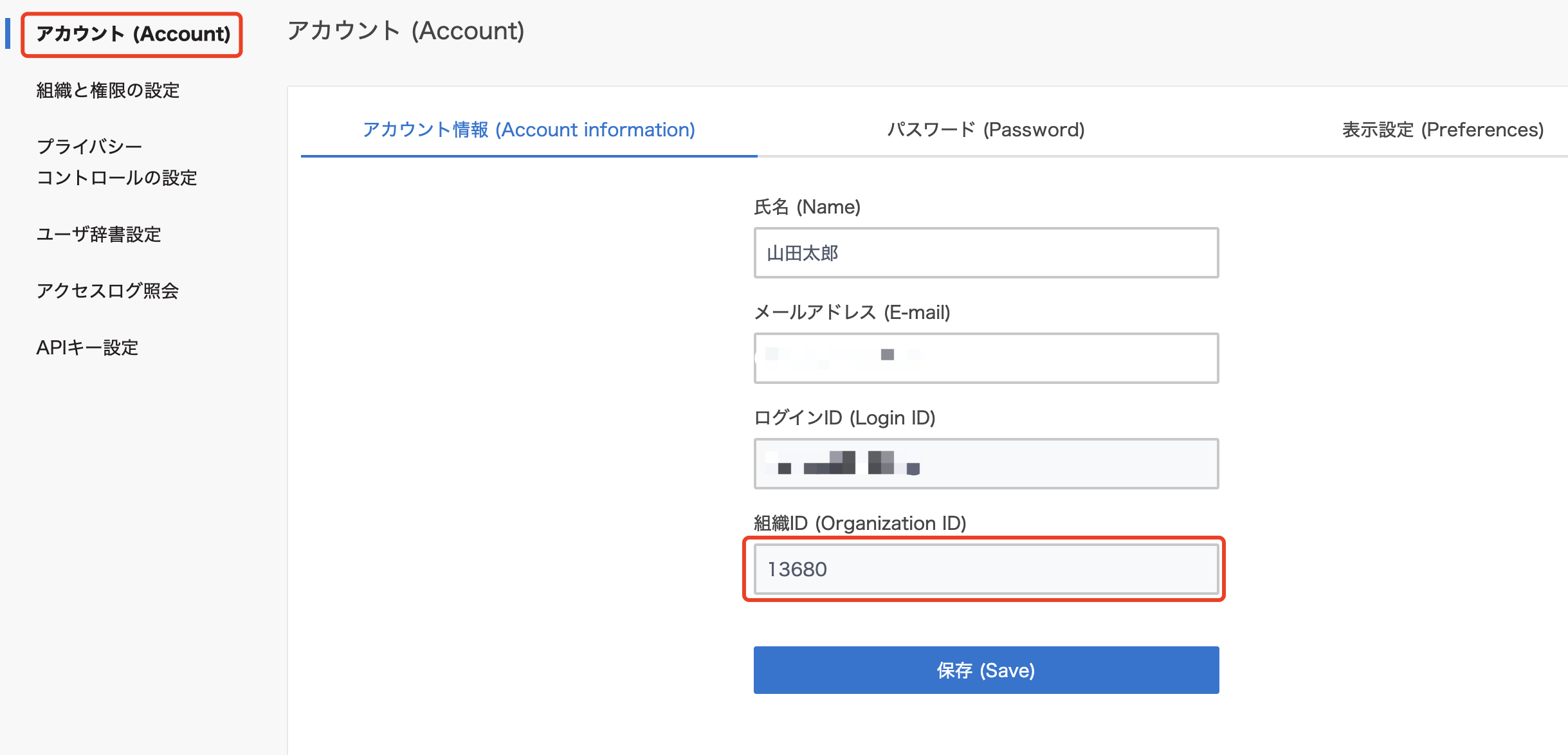Select ユーザ辞書設定 from the sidebar
The width and height of the screenshot is (1568, 755).
(98, 234)
